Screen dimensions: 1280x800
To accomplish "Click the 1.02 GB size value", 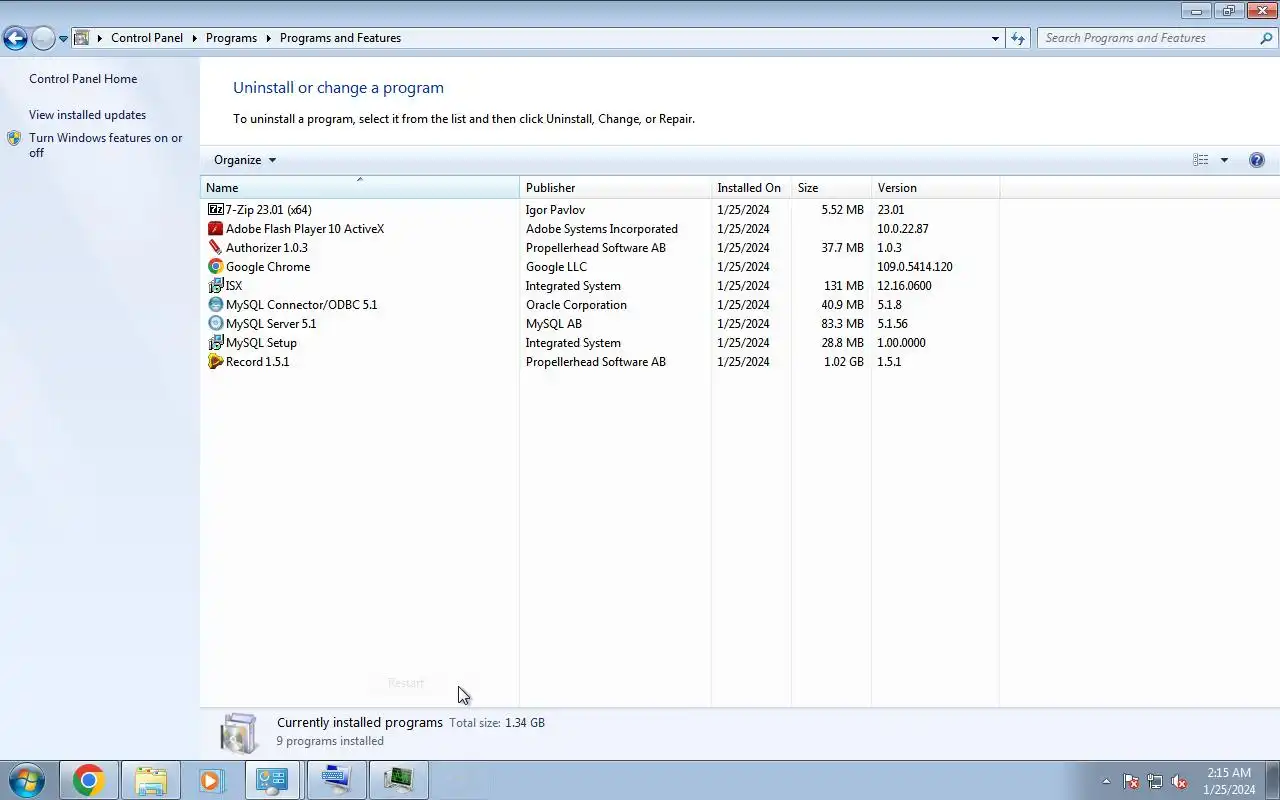I will (843, 362).
